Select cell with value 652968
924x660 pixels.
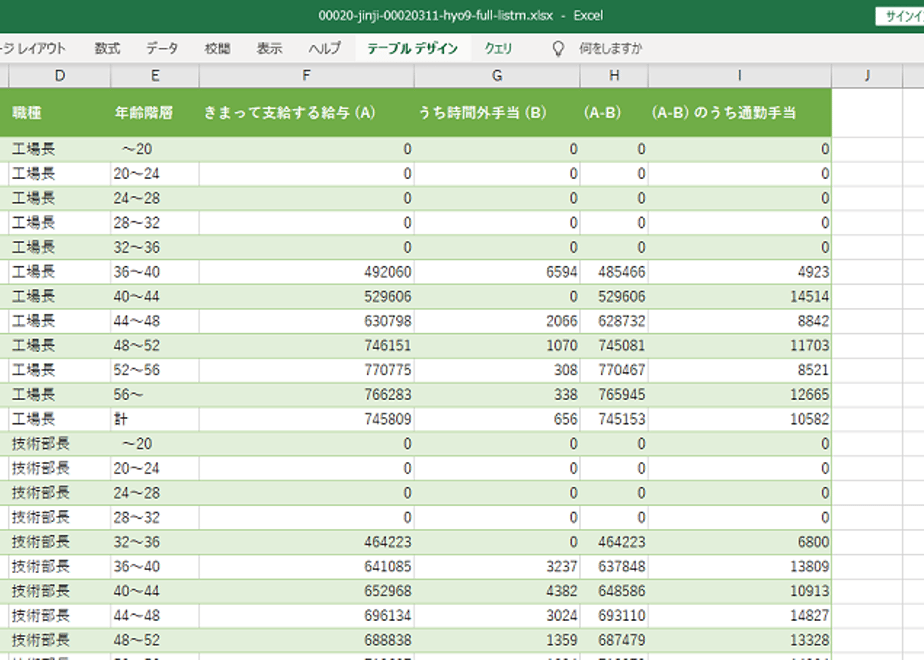(306, 591)
